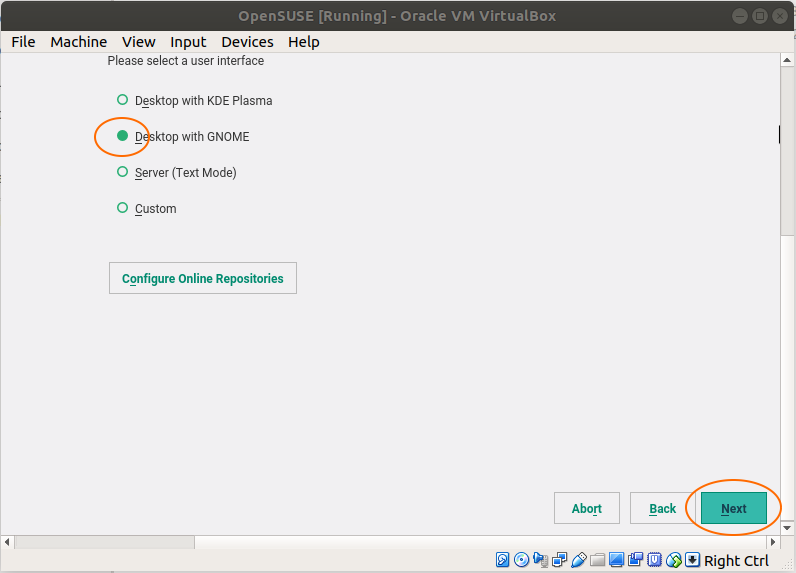
Task: Click the audio status icon
Action: click(541, 560)
